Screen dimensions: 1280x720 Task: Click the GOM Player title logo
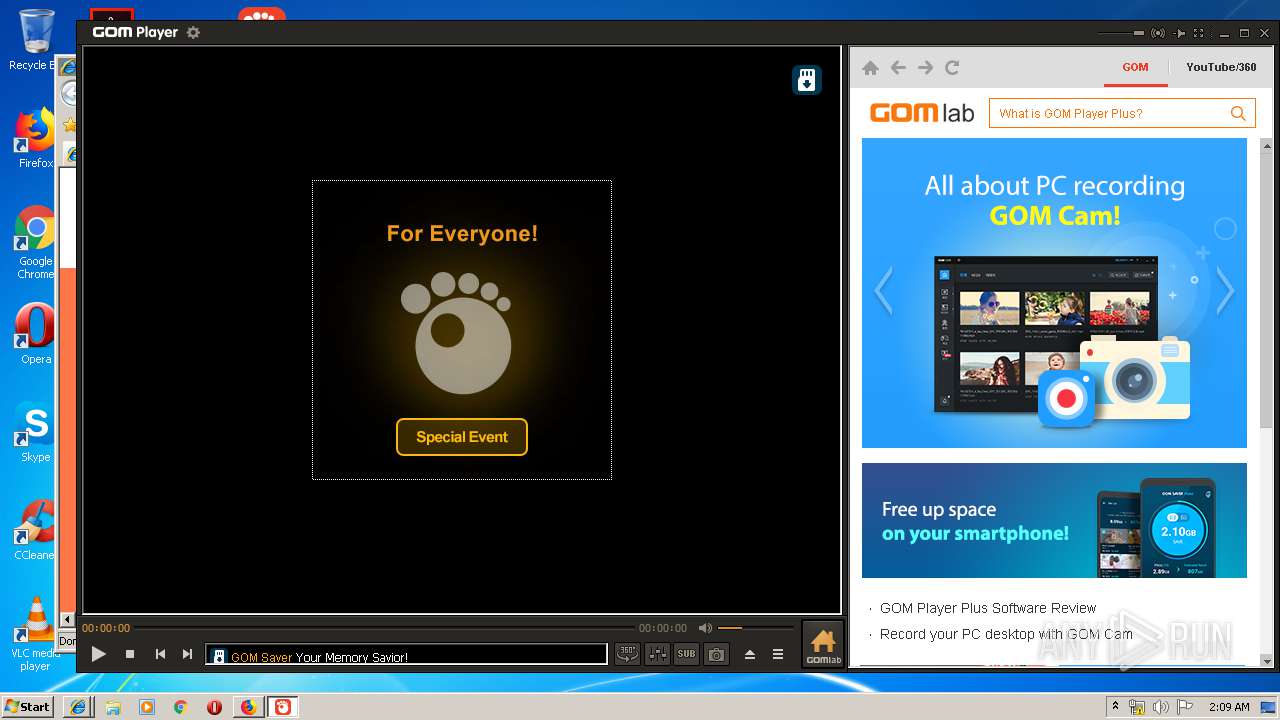click(x=135, y=32)
